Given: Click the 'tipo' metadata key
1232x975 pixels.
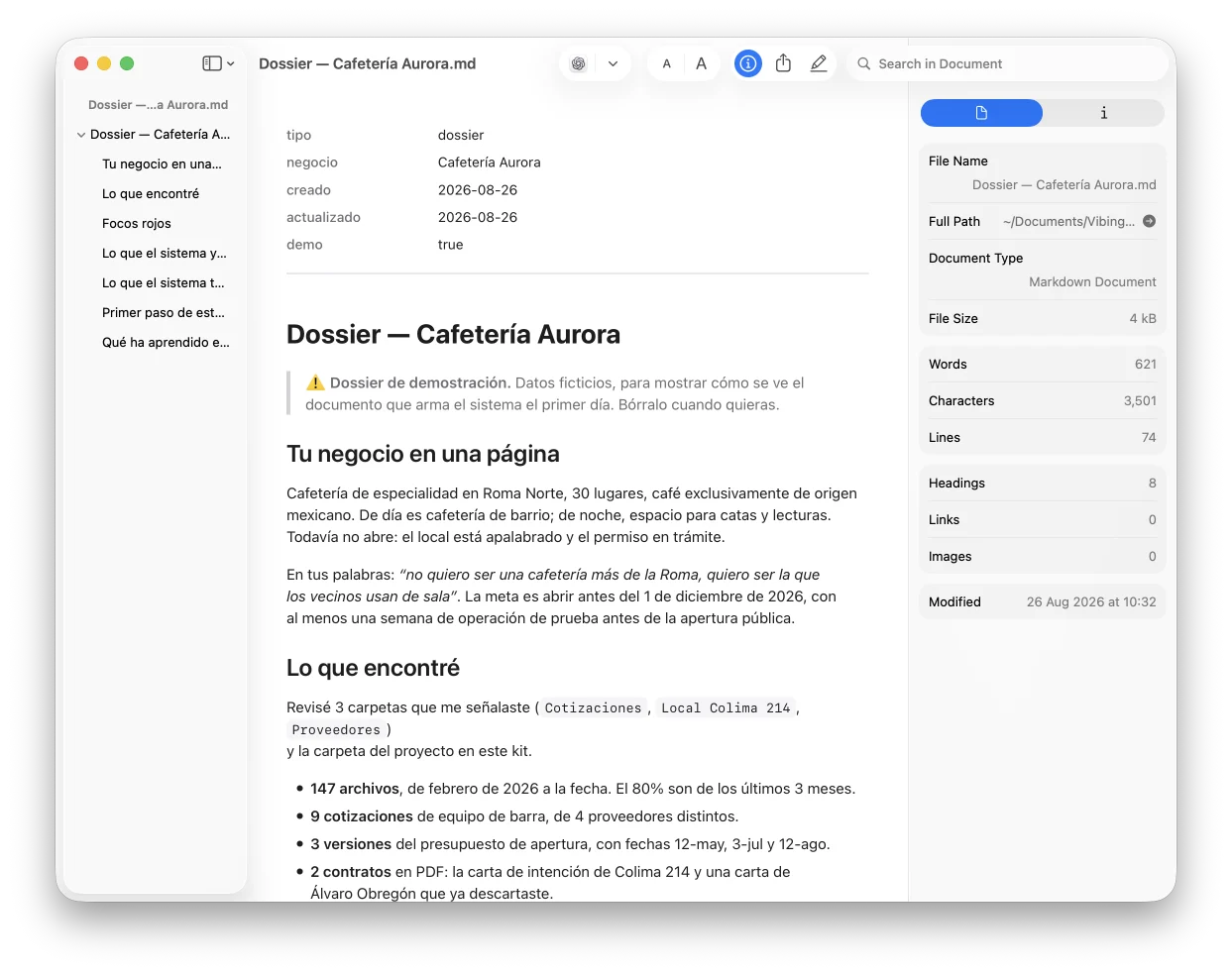Looking at the screenshot, I should pyautogui.click(x=298, y=135).
